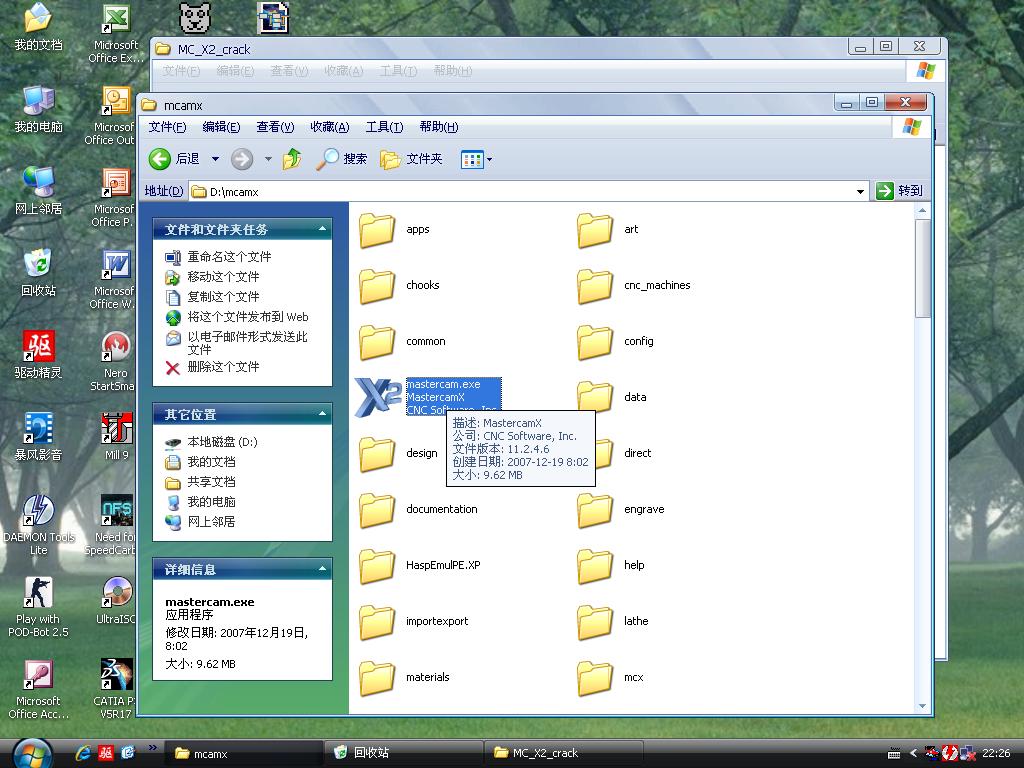Screen dimensions: 1024x768
Task: Click the Start button orb
Action: pos(32,754)
